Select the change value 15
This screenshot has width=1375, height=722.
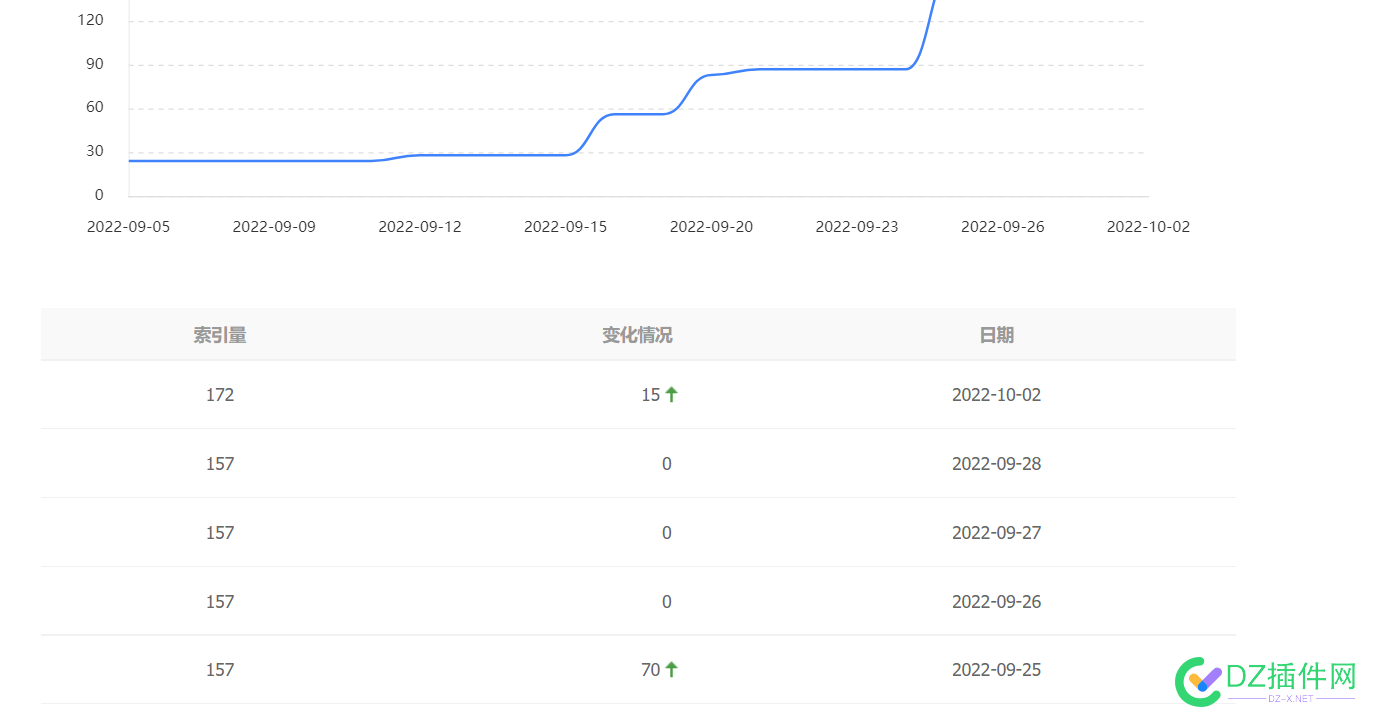click(x=651, y=395)
